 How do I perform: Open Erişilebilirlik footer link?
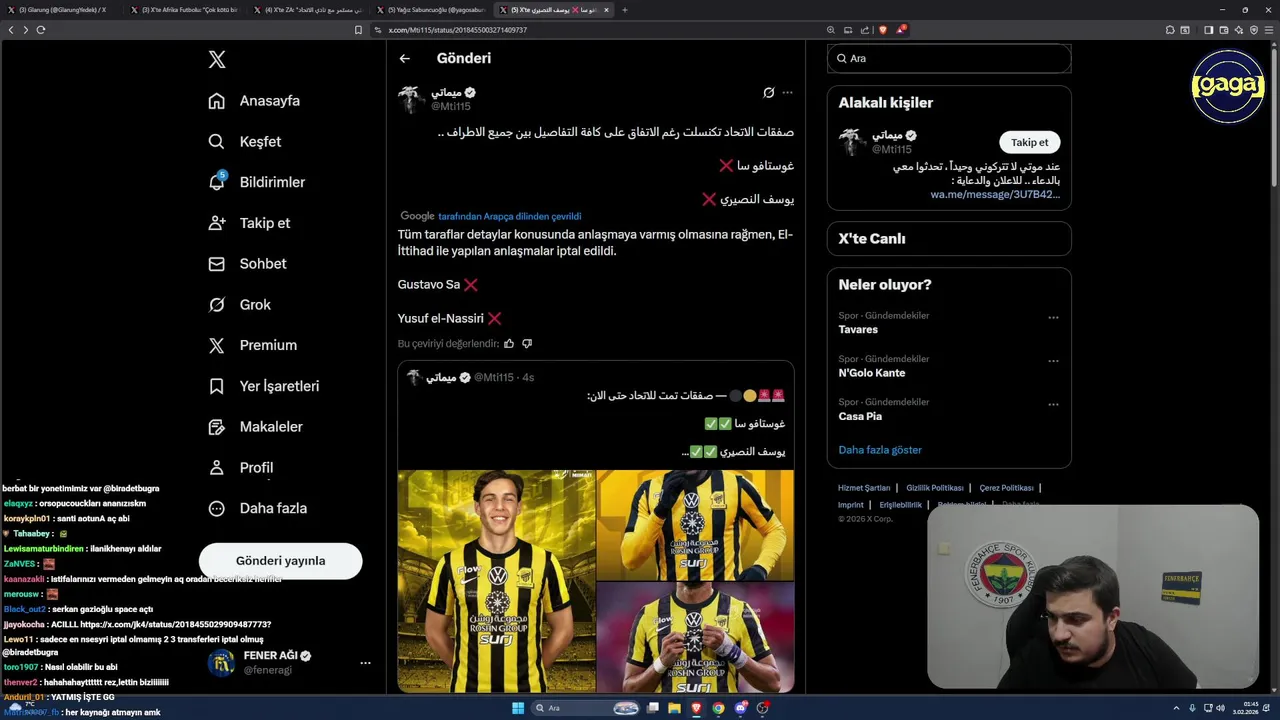click(900, 505)
